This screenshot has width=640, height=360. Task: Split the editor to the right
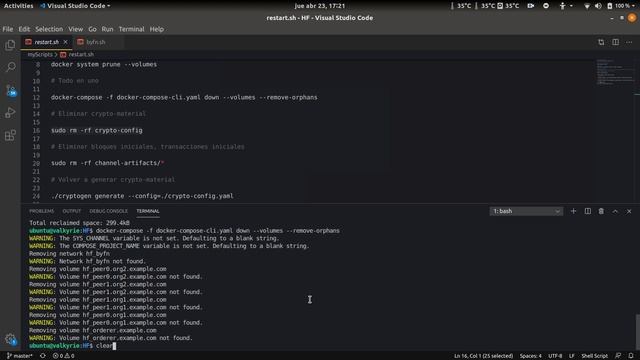[x=615, y=42]
